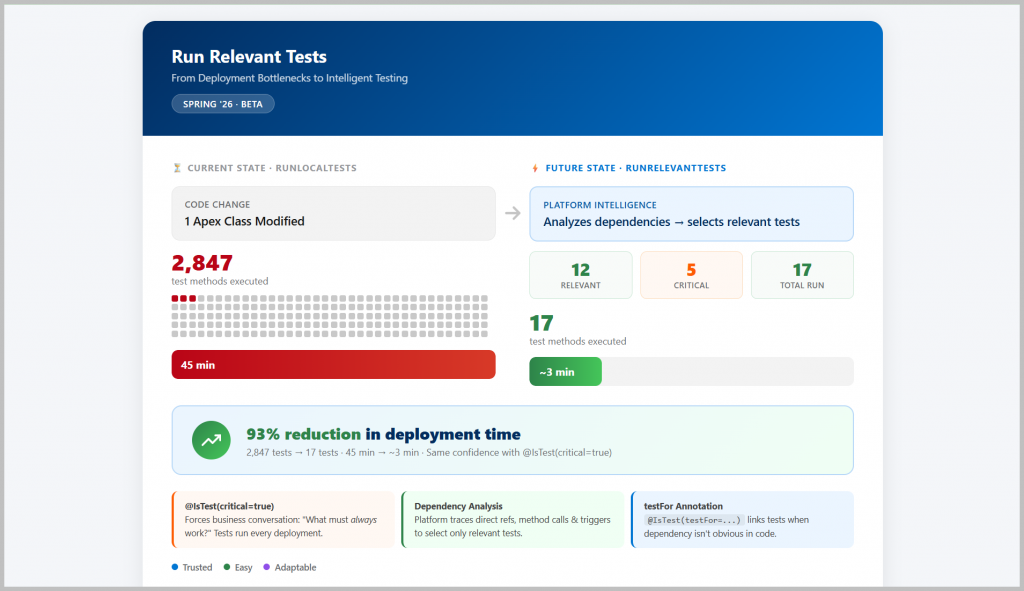Viewport: 1024px width, 591px height.
Task: Click the green ~3 min progress bar
Action: pyautogui.click(x=565, y=372)
